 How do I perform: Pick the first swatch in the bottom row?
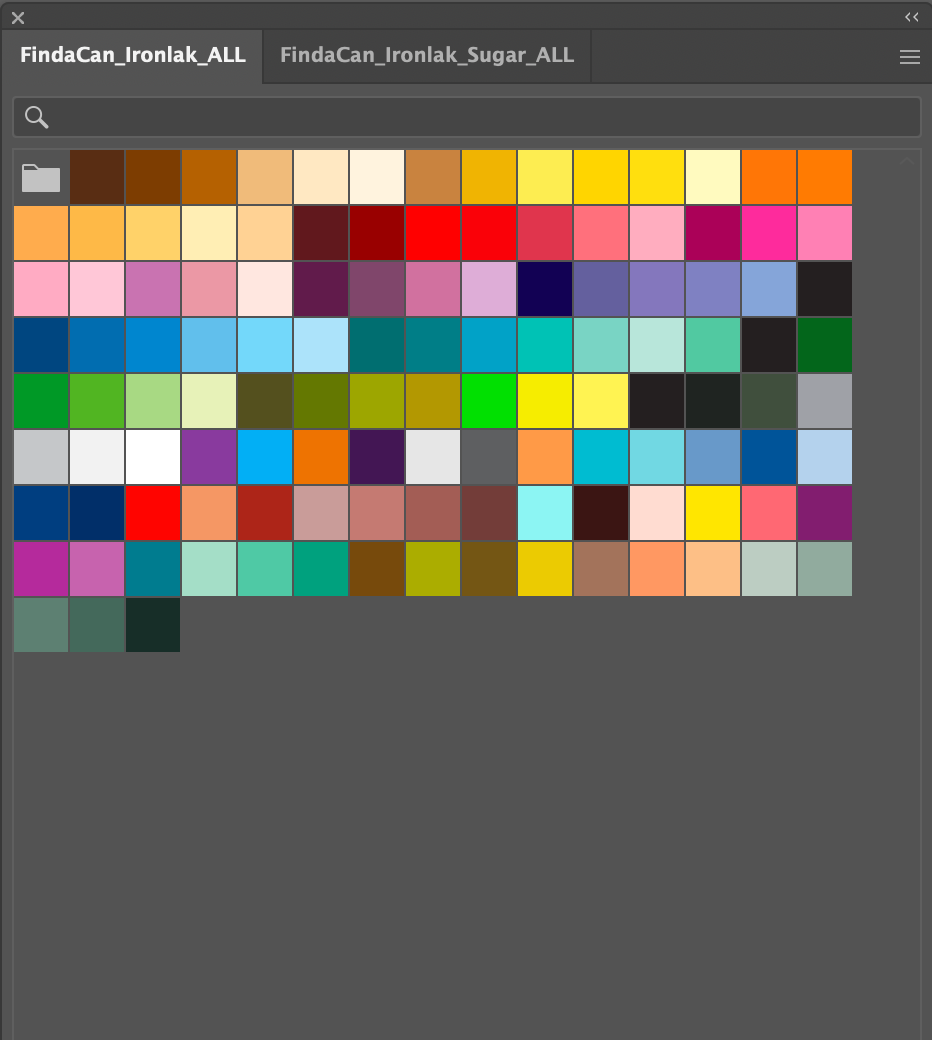[x=41, y=625]
